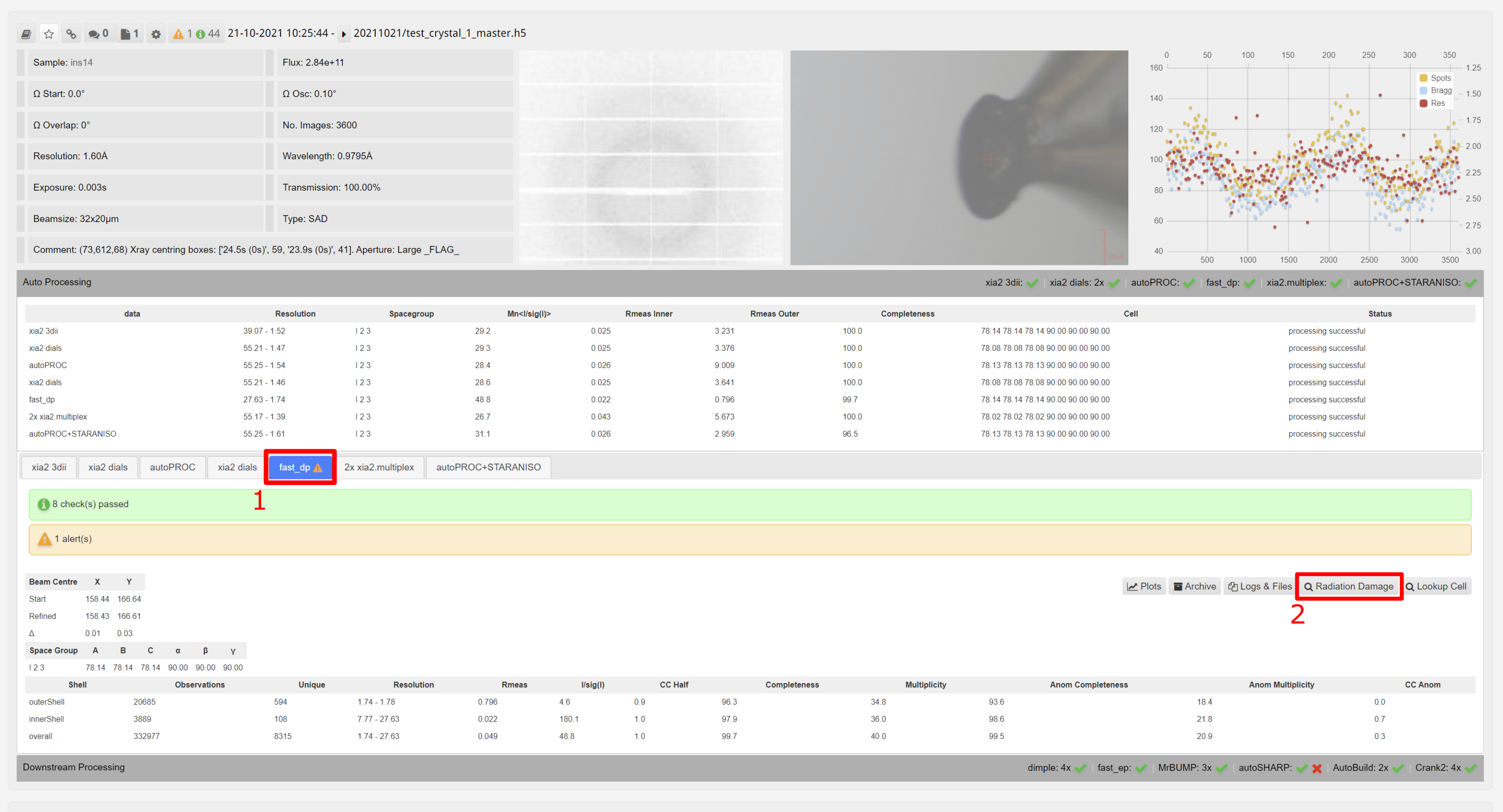Screen dimensions: 1503x812
Task: Star this data collection as favourite
Action: [49, 34]
